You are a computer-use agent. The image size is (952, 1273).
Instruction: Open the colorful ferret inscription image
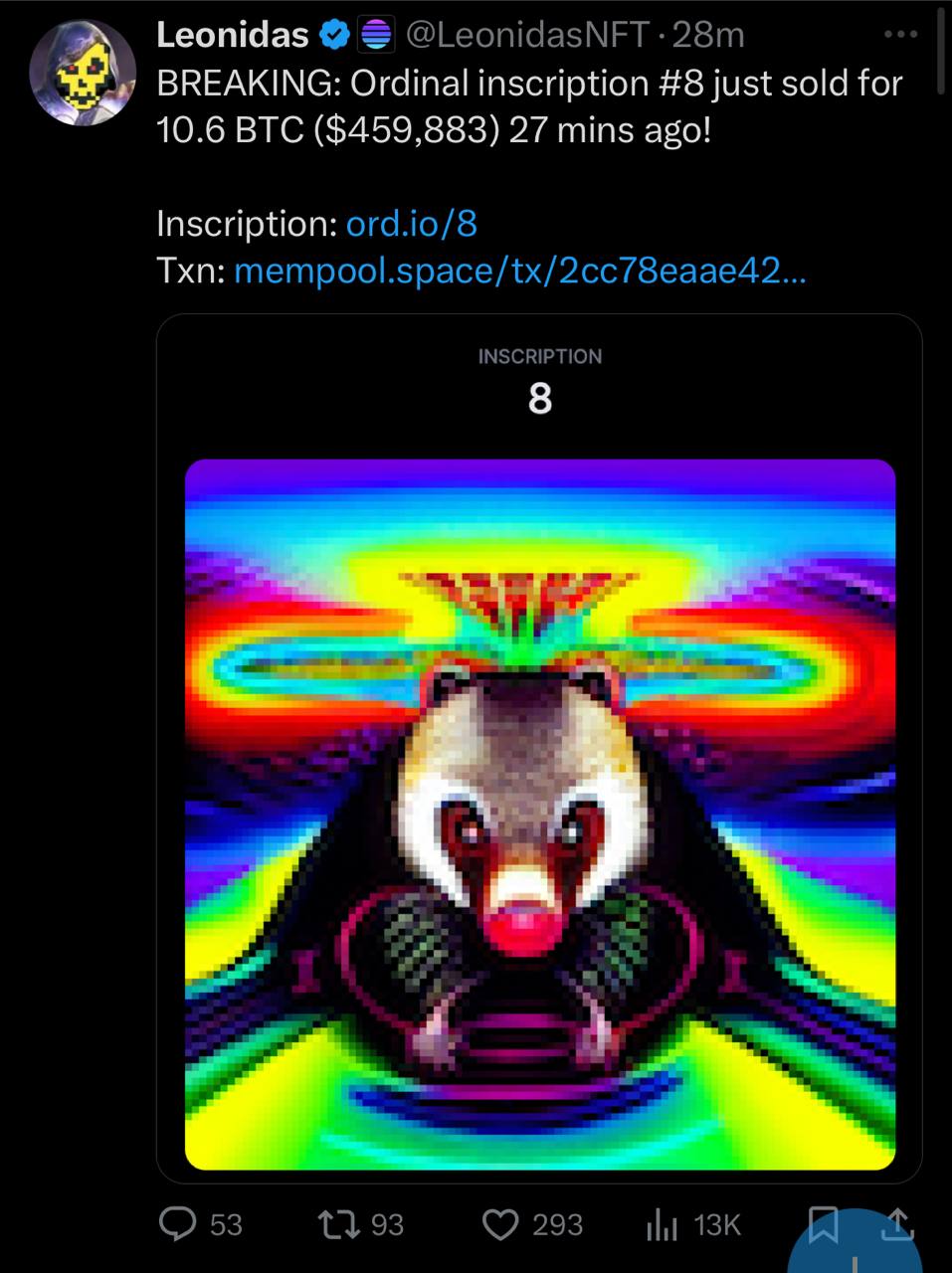coord(540,815)
